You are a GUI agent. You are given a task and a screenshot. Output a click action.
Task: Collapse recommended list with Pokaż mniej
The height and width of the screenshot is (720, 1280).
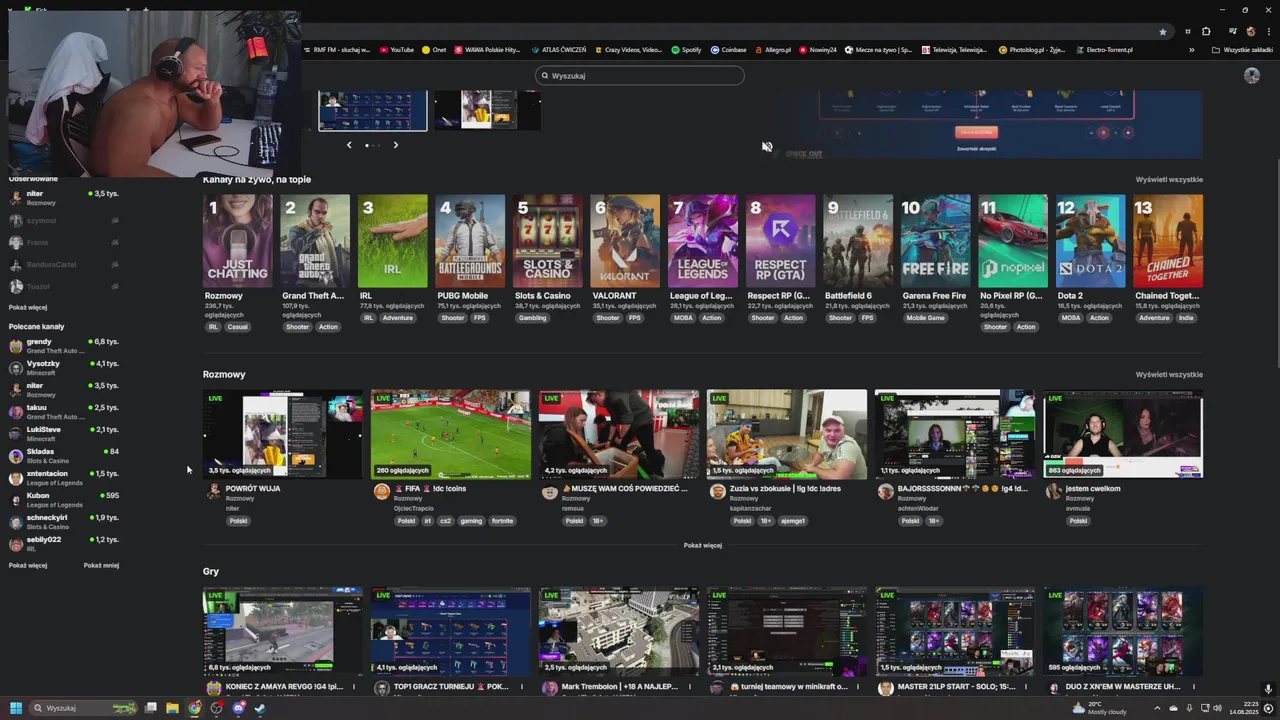click(x=101, y=565)
